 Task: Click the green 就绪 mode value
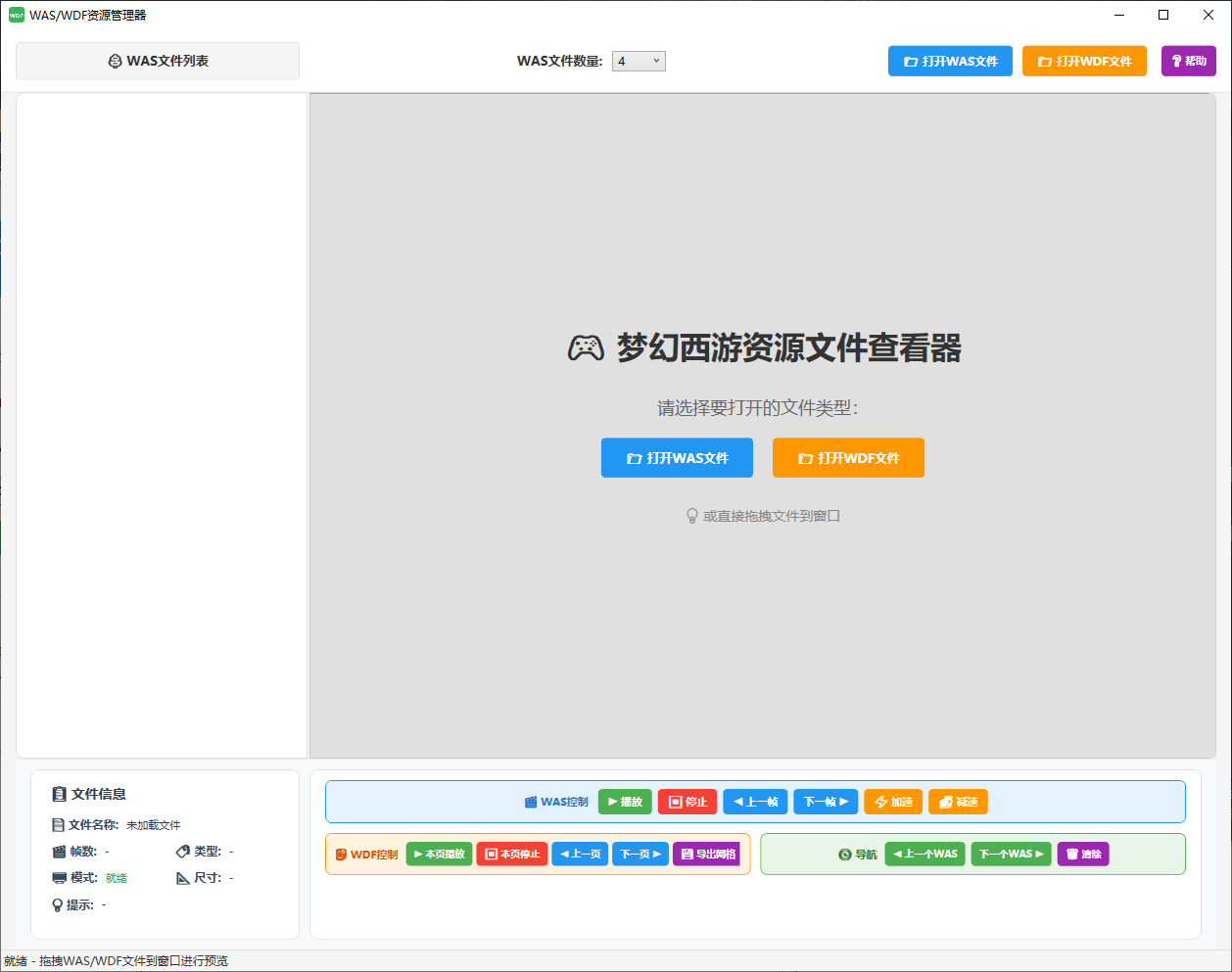[x=117, y=878]
